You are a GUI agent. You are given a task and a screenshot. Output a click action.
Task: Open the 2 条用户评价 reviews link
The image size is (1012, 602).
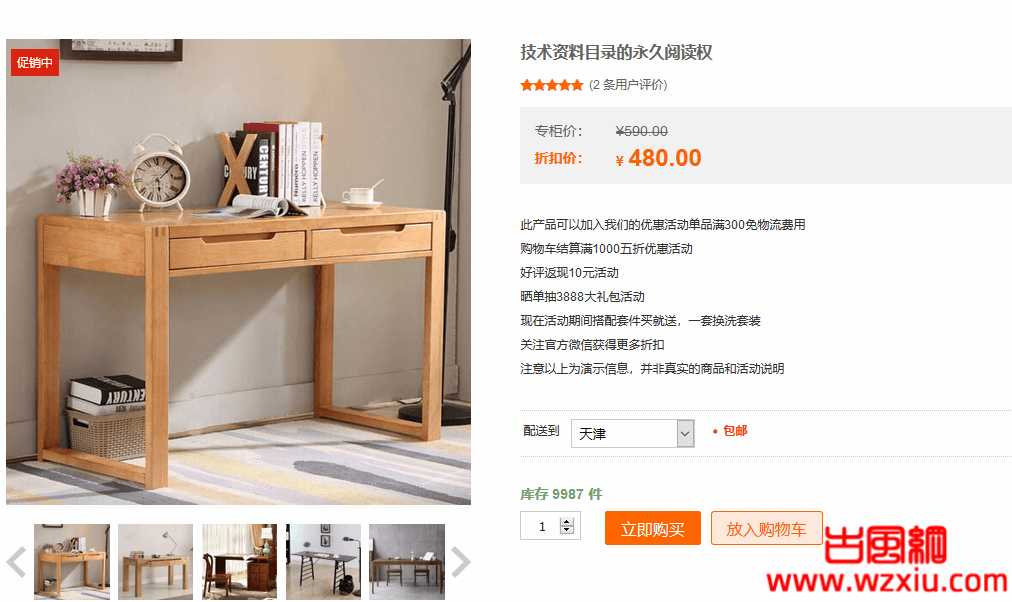pyautogui.click(x=628, y=85)
